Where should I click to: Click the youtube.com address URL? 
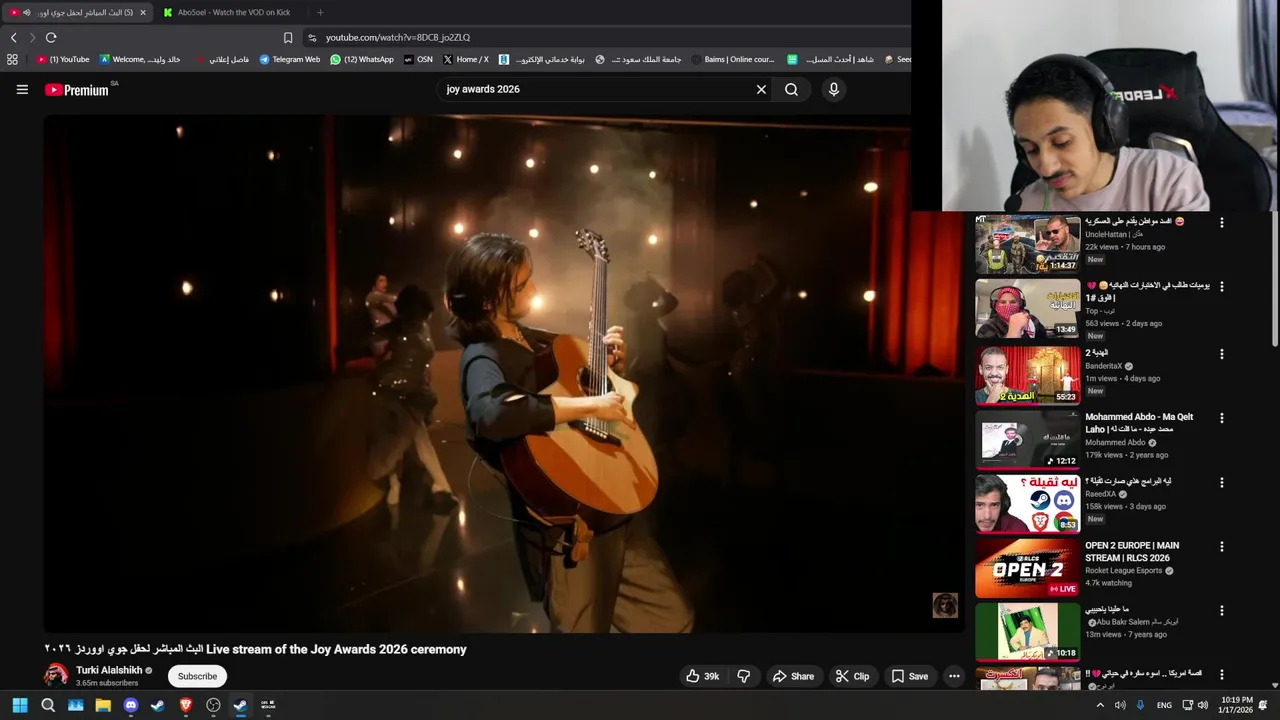397,37
